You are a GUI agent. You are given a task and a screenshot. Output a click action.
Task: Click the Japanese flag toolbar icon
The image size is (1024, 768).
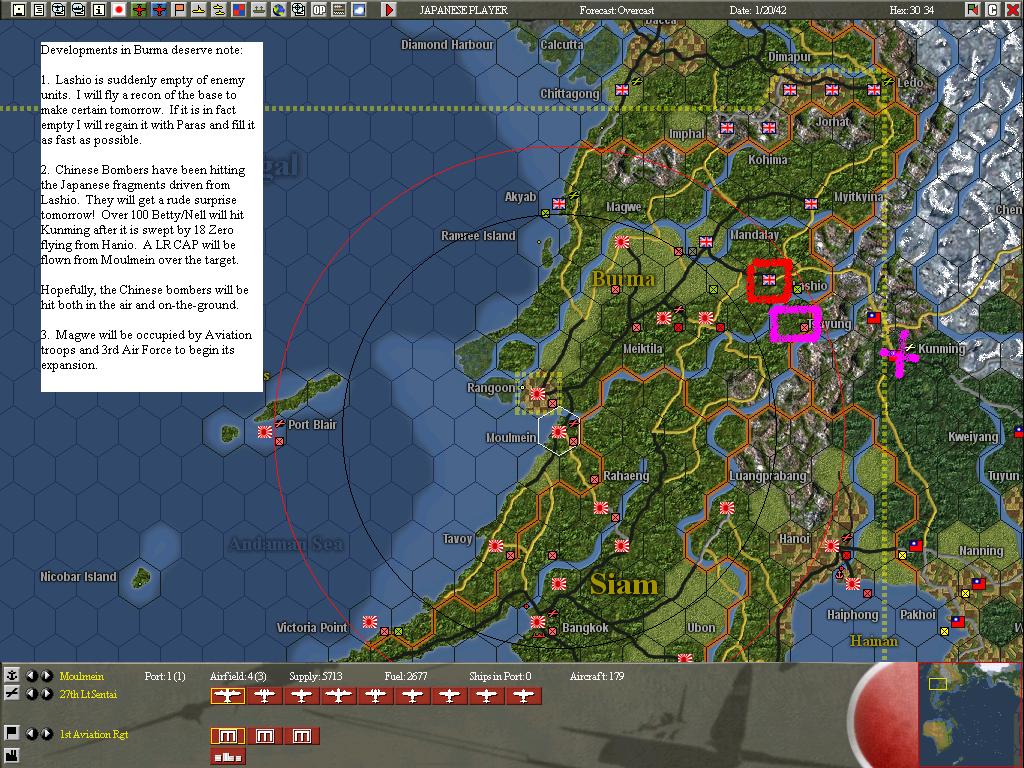click(119, 10)
